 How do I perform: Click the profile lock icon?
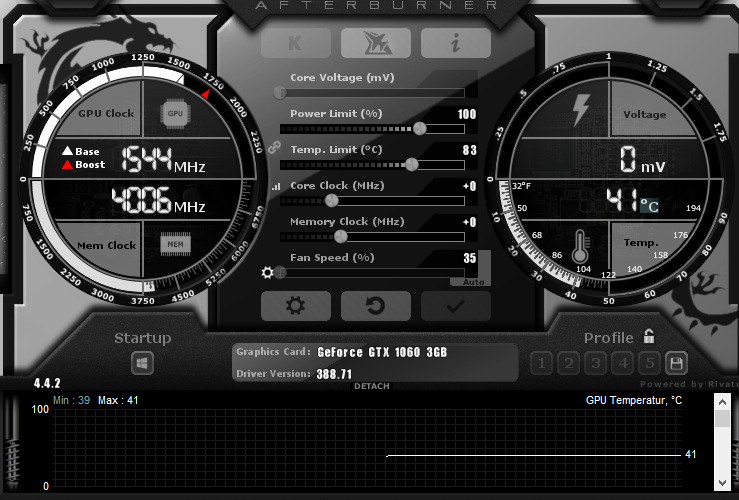pos(649,336)
